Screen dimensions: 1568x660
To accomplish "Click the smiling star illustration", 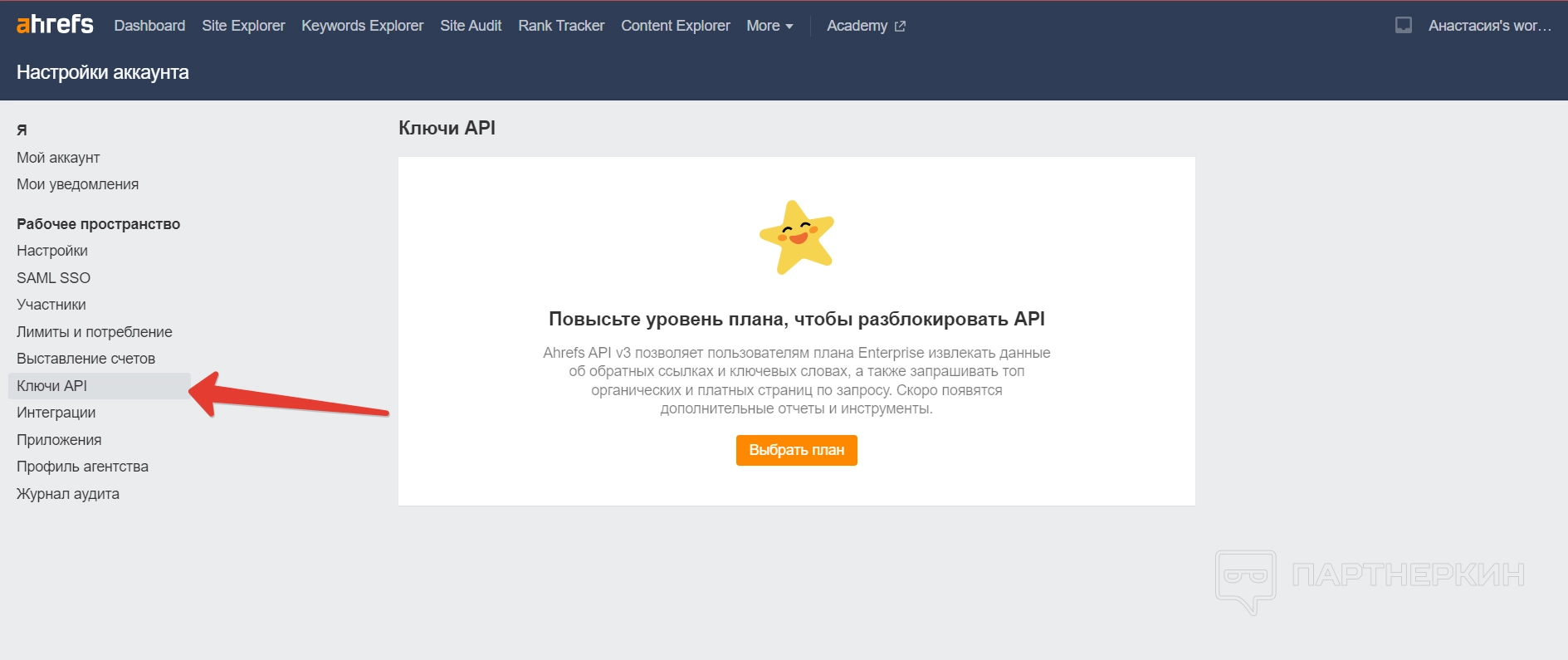I will (797, 237).
